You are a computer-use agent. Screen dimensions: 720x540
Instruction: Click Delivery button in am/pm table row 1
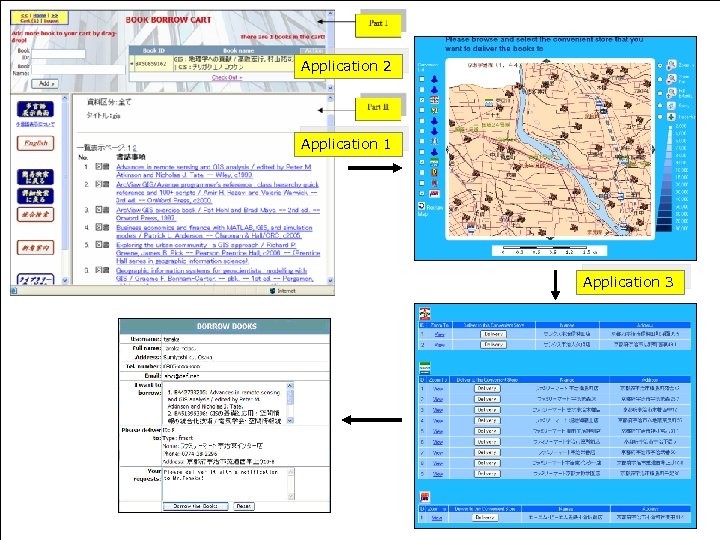(485, 518)
